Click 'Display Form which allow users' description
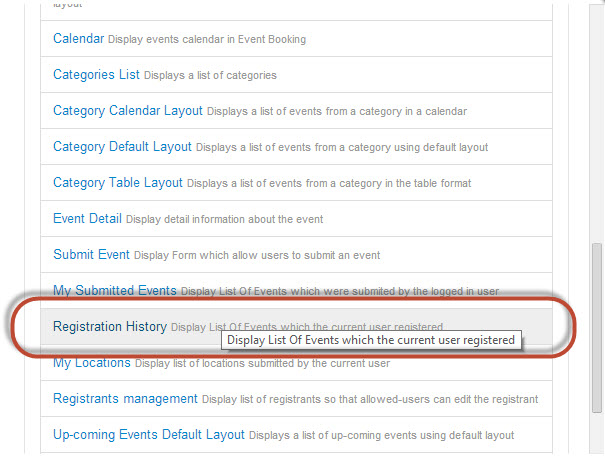The image size is (605, 461). [256, 256]
